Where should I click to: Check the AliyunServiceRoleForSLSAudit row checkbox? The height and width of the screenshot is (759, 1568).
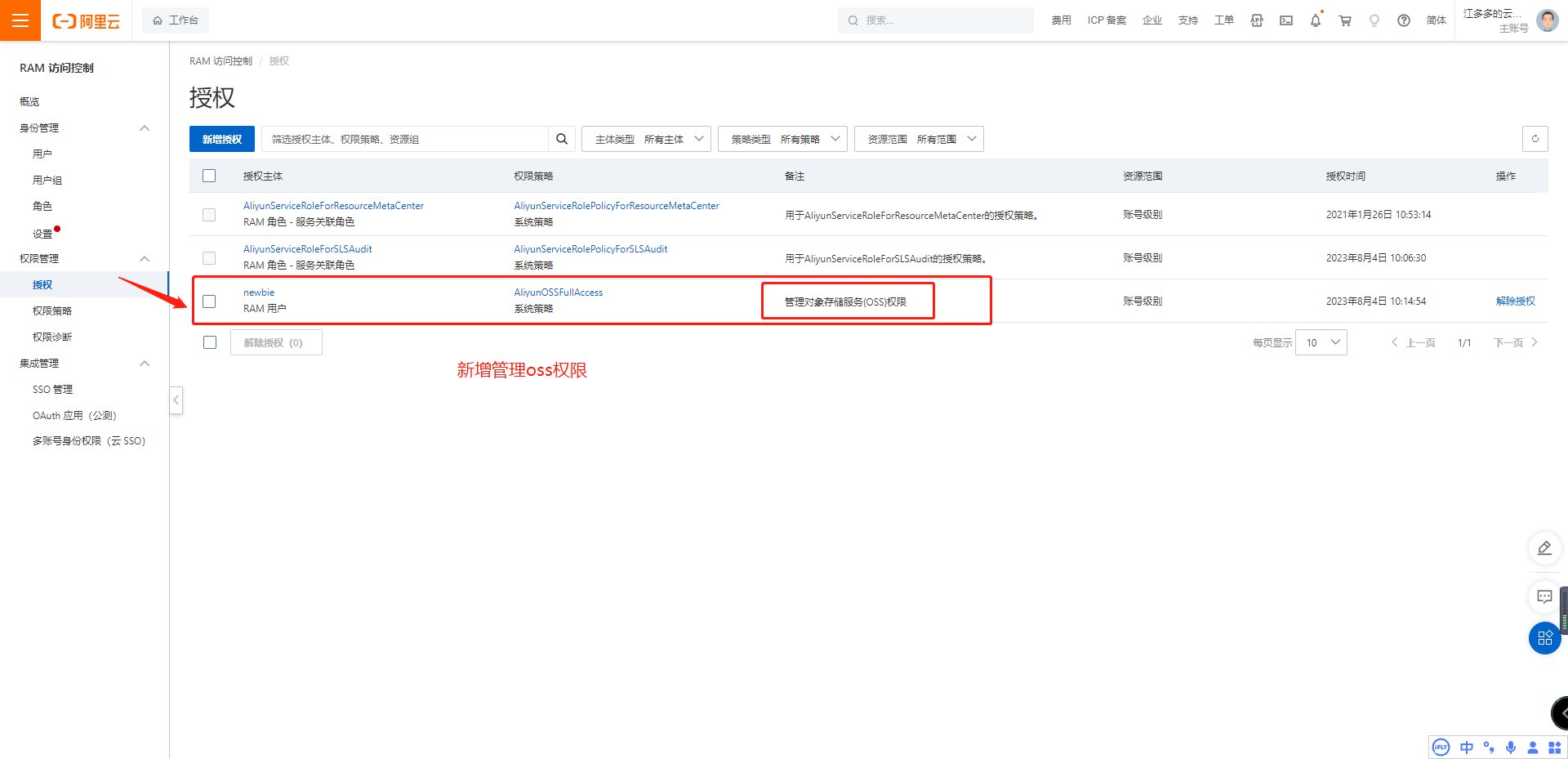(209, 258)
